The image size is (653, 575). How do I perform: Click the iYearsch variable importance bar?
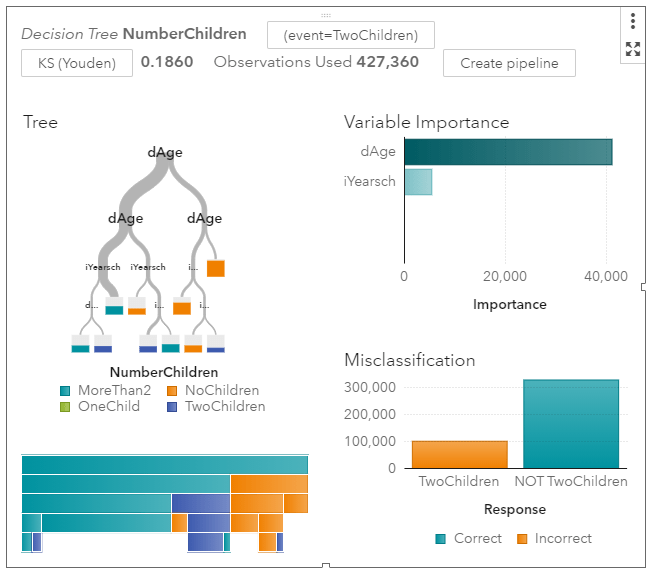coord(418,182)
